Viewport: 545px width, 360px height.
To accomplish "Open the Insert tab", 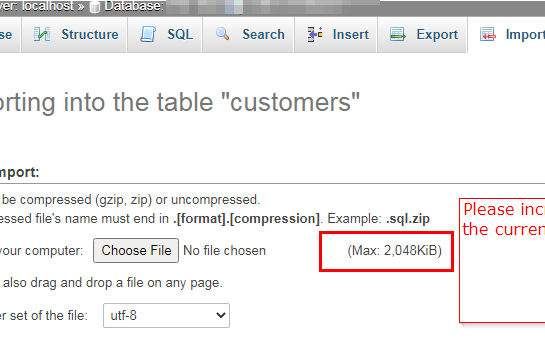I will 336,35.
